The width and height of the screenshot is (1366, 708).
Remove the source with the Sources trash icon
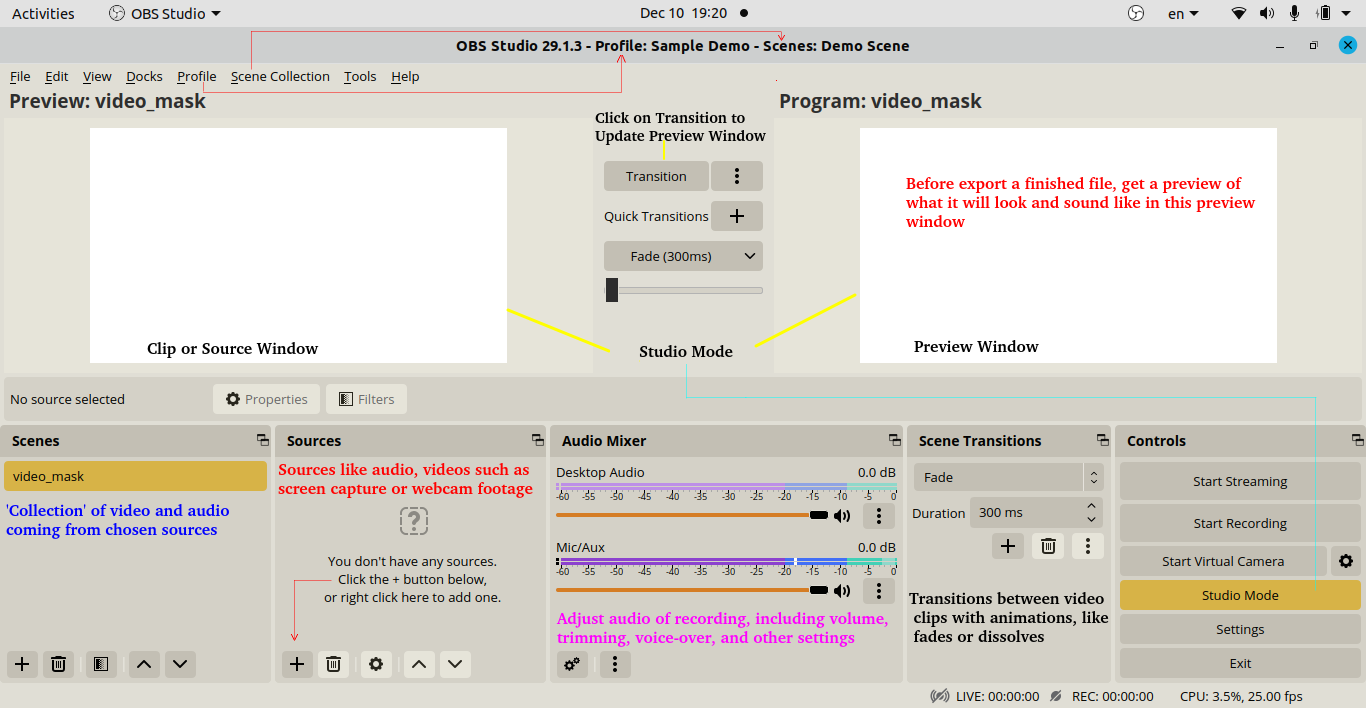coord(334,664)
